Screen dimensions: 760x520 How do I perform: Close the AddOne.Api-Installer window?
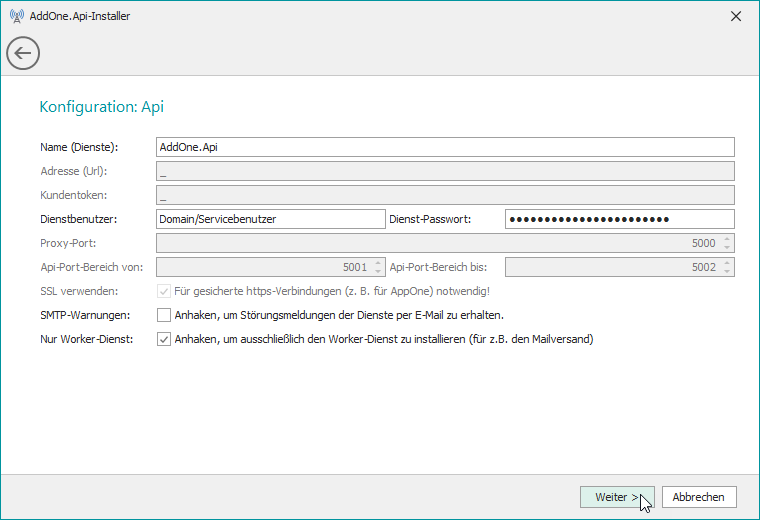[736, 16]
